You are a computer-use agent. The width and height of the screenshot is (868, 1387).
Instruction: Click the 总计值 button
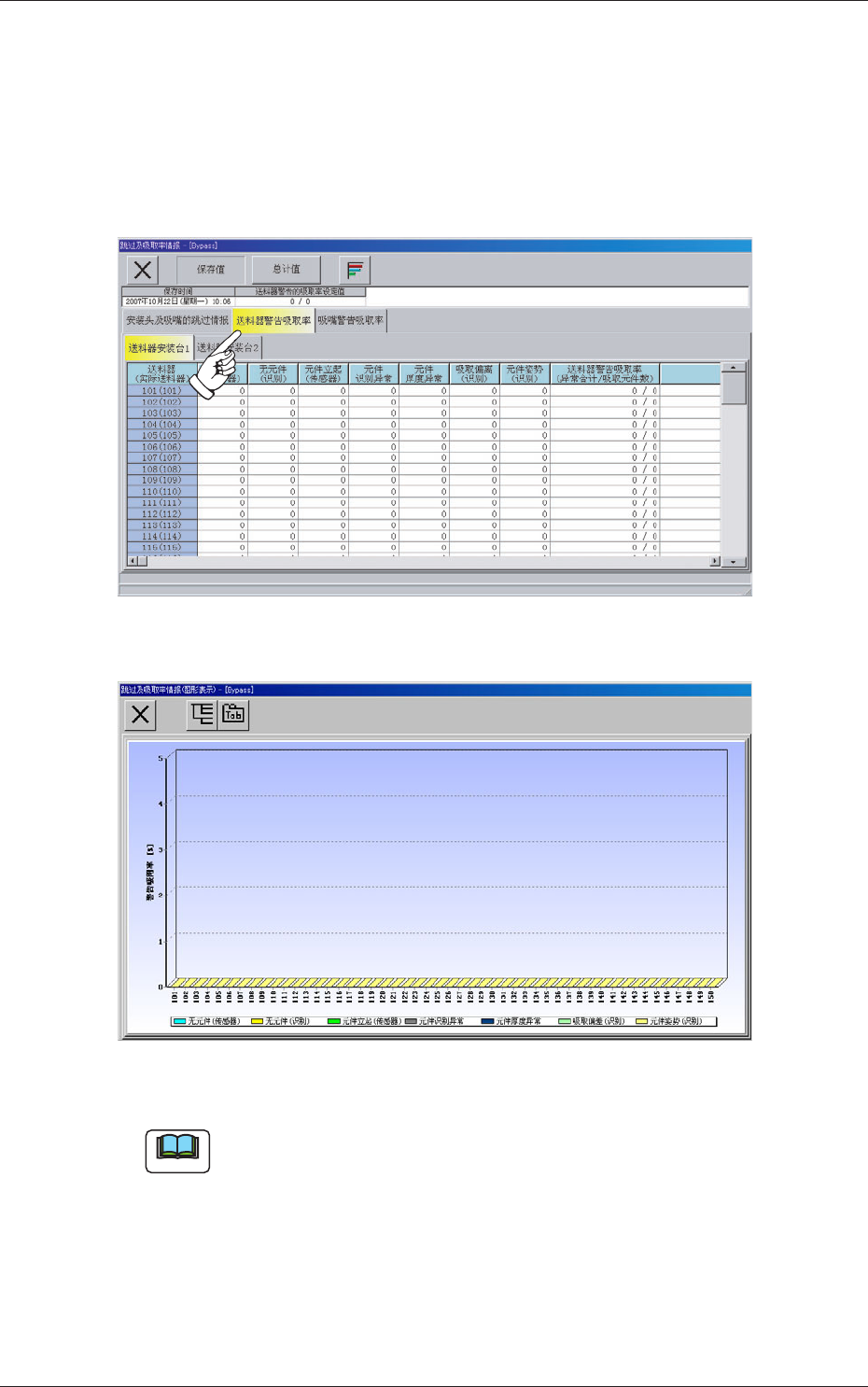click(287, 270)
